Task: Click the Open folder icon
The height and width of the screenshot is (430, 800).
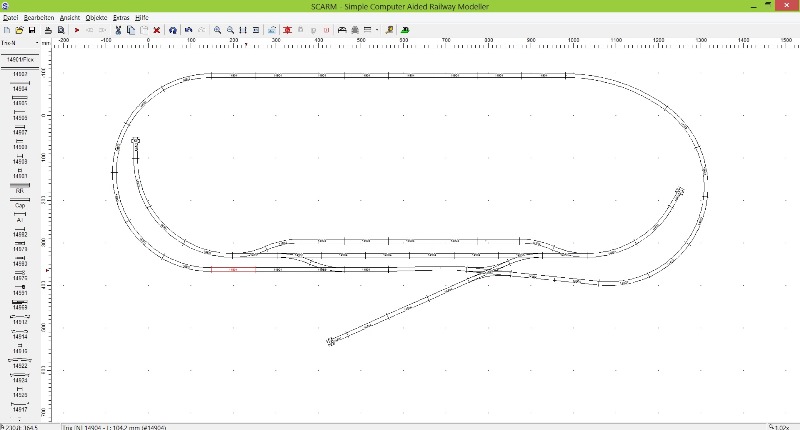Action: [x=19, y=30]
